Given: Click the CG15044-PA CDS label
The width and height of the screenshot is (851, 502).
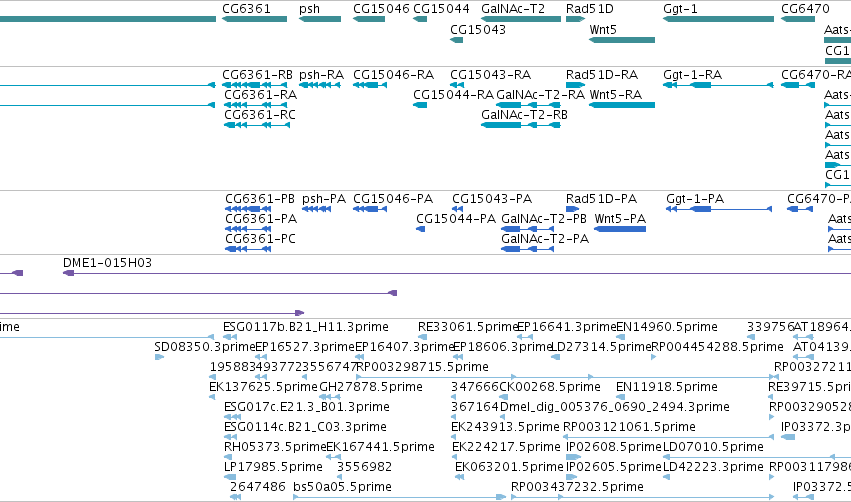Looking at the screenshot, I should click(x=456, y=219).
